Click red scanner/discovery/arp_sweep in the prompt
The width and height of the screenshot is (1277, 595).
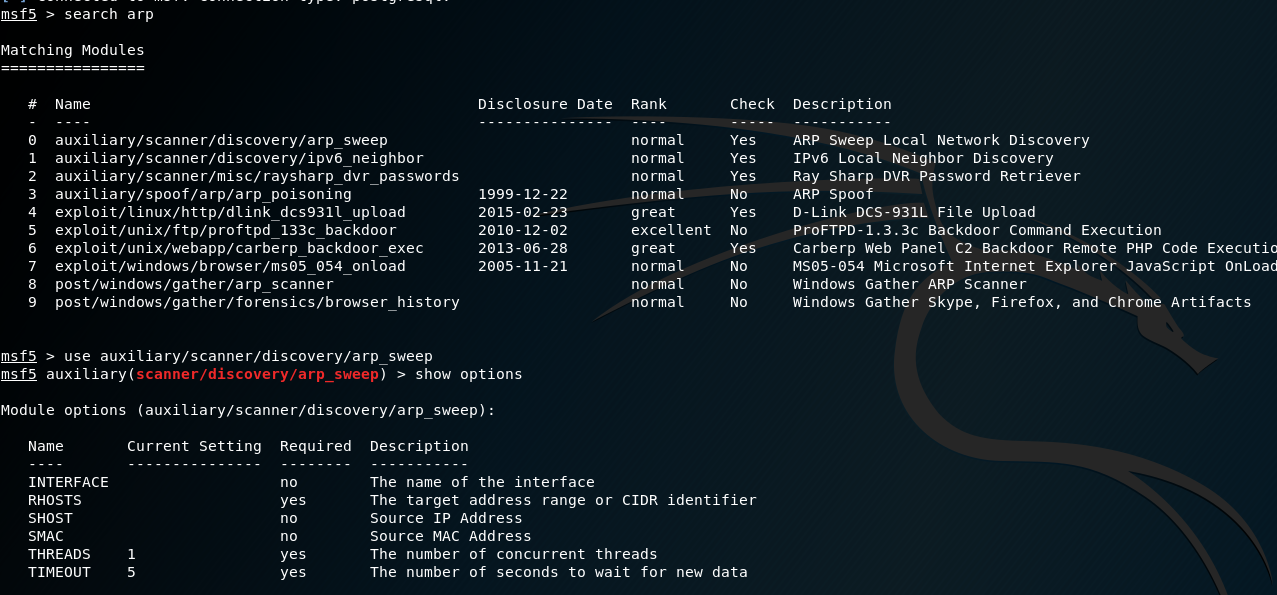pyautogui.click(x=257, y=374)
